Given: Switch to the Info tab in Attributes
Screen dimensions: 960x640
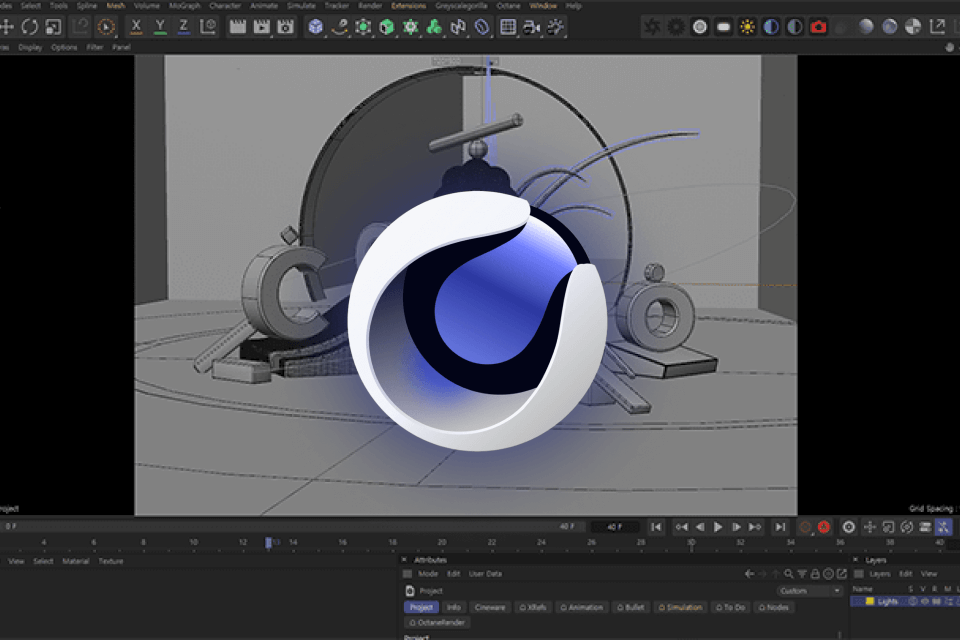Looking at the screenshot, I should tap(454, 608).
